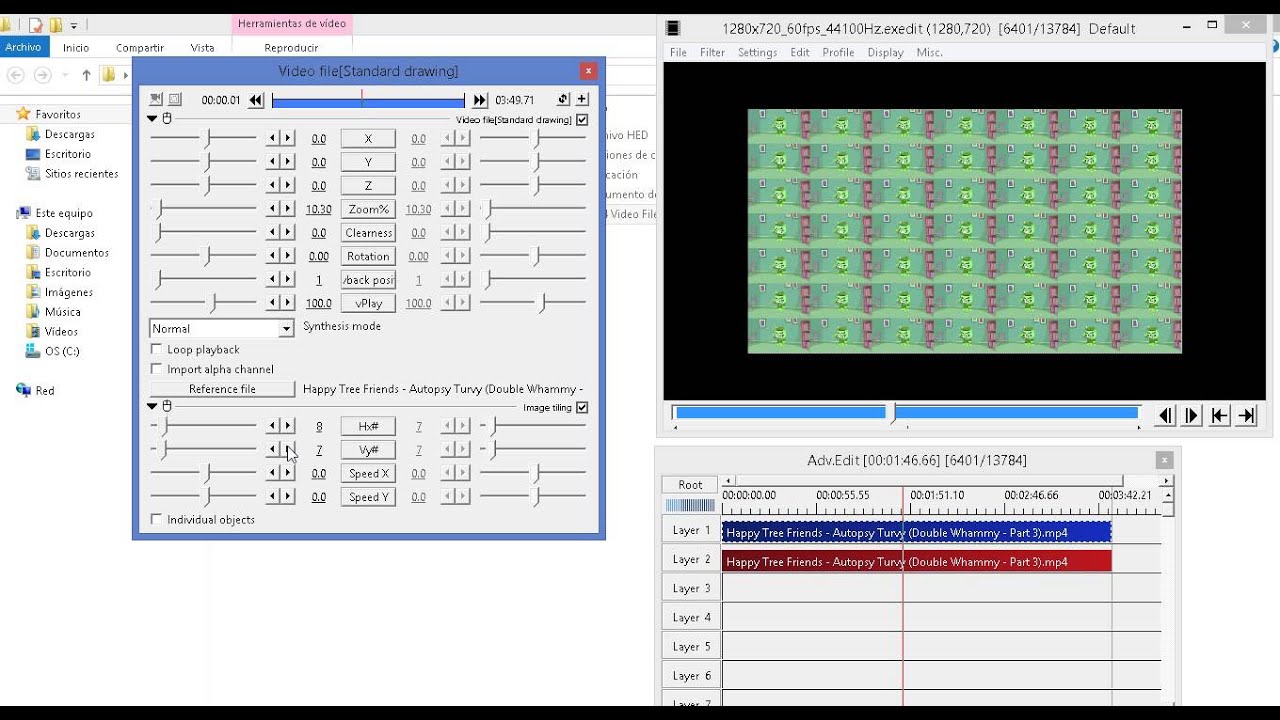
Task: Click mouse icon in Image tiling section
Action: (167, 406)
